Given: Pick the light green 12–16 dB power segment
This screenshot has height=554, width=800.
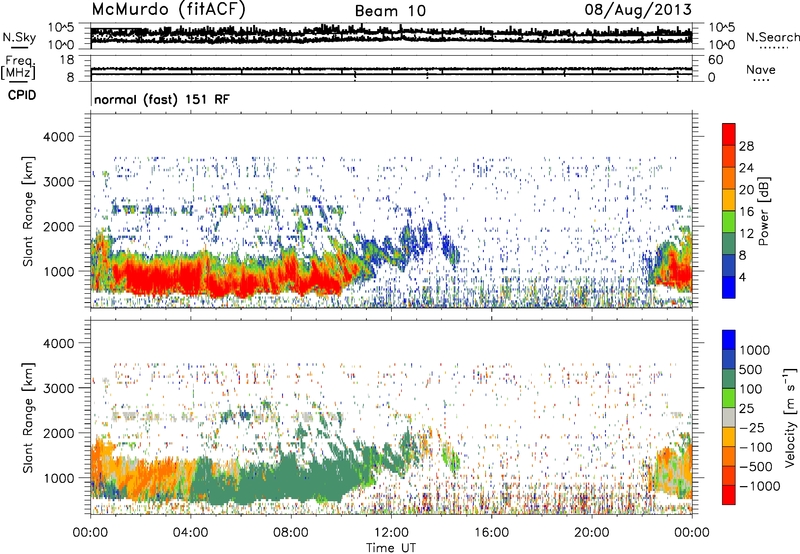Looking at the screenshot, I should (x=729, y=222).
